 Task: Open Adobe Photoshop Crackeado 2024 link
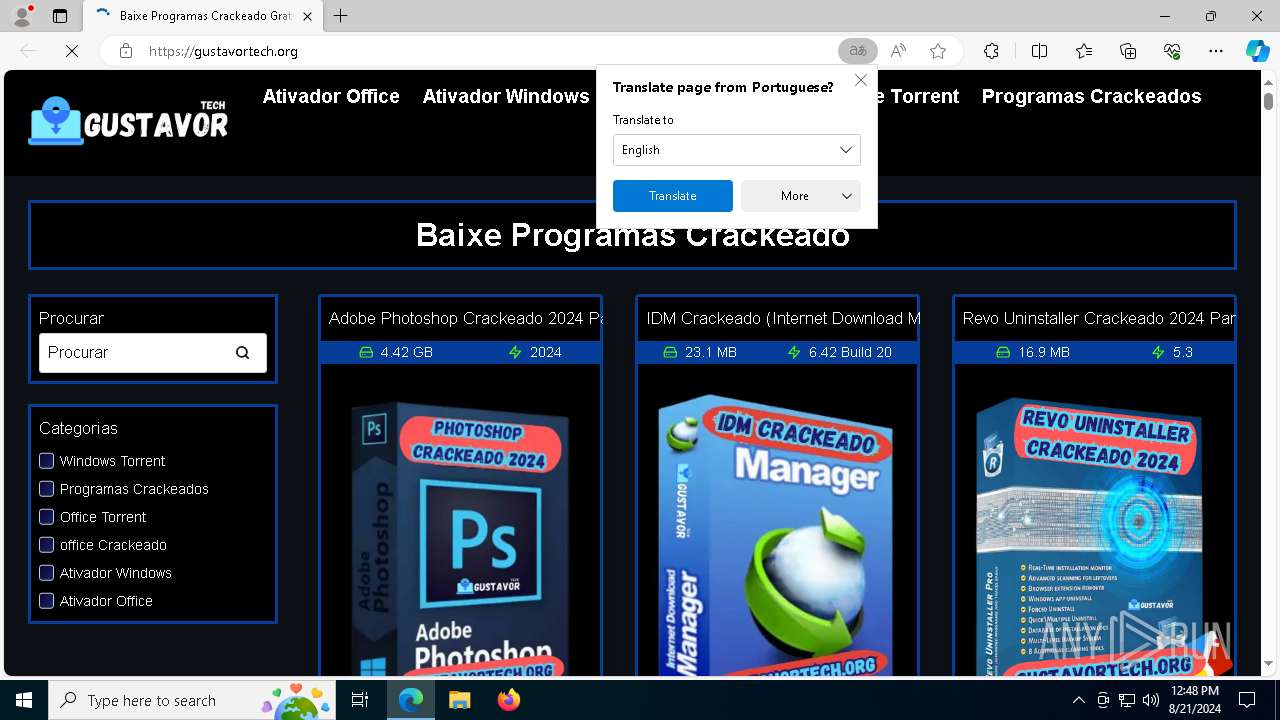click(x=465, y=318)
